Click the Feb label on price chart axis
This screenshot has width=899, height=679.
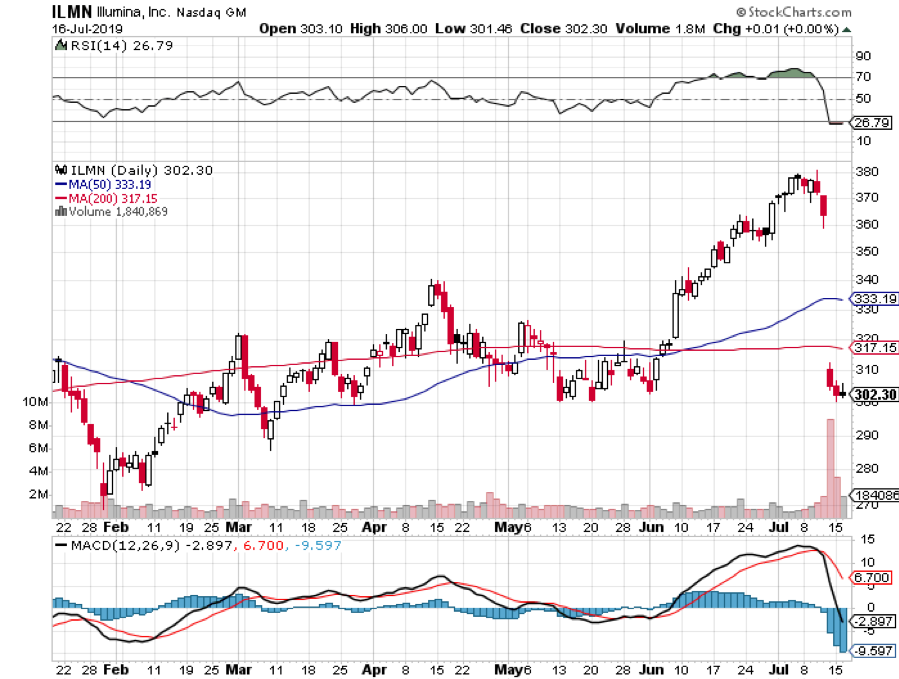tap(116, 527)
